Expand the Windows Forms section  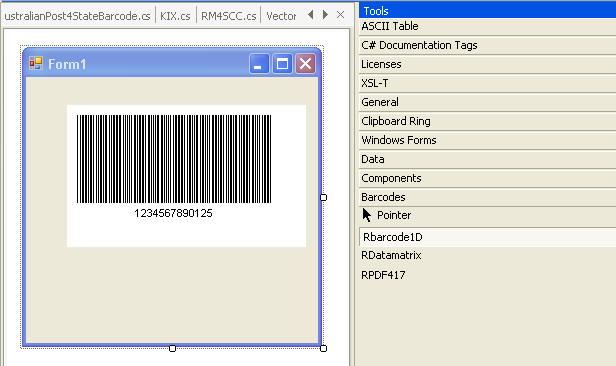tap(487, 140)
